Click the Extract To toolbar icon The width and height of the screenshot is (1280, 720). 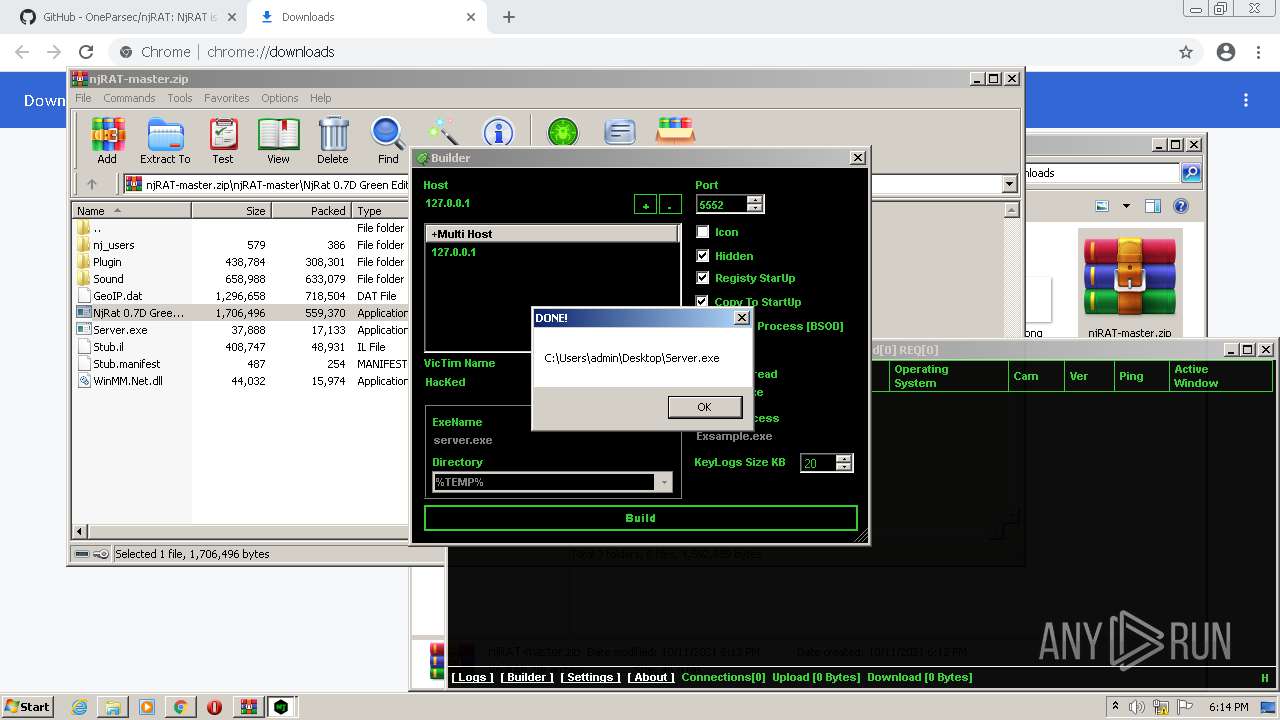[x=165, y=140]
